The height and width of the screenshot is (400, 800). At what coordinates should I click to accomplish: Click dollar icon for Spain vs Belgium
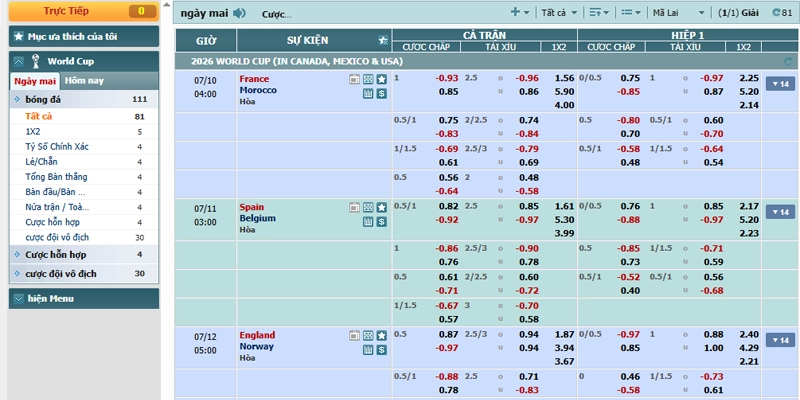[x=382, y=221]
